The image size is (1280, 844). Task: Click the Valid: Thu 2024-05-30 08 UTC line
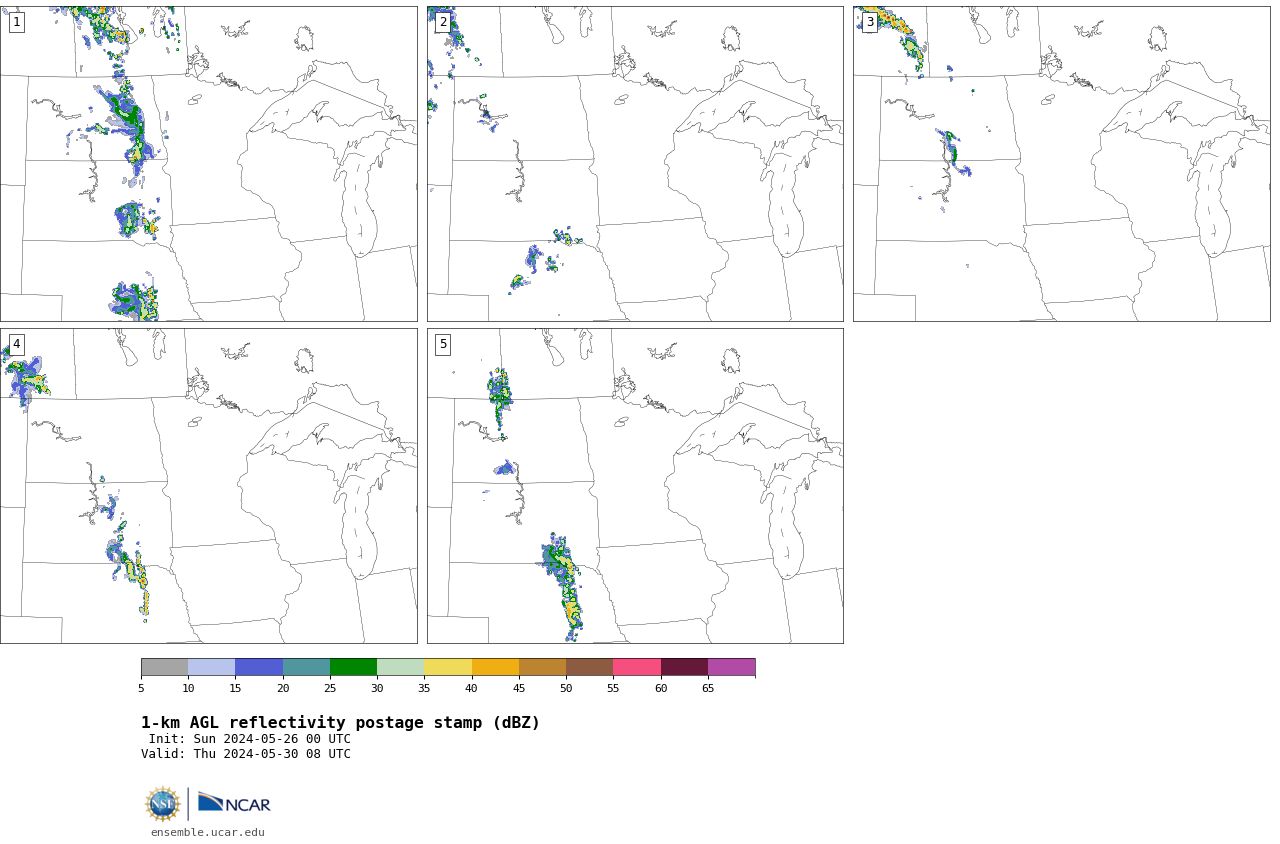click(246, 754)
